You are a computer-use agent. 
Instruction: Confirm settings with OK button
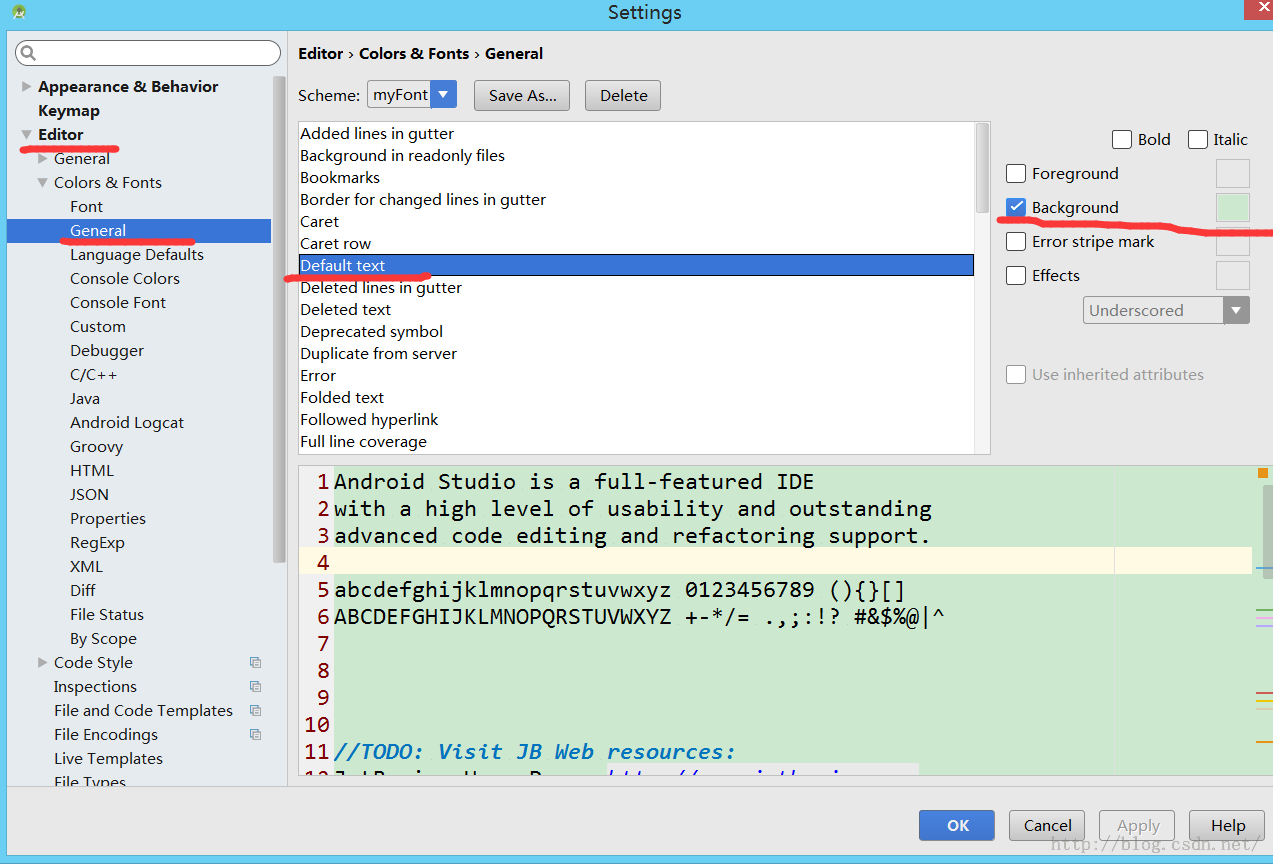[957, 825]
